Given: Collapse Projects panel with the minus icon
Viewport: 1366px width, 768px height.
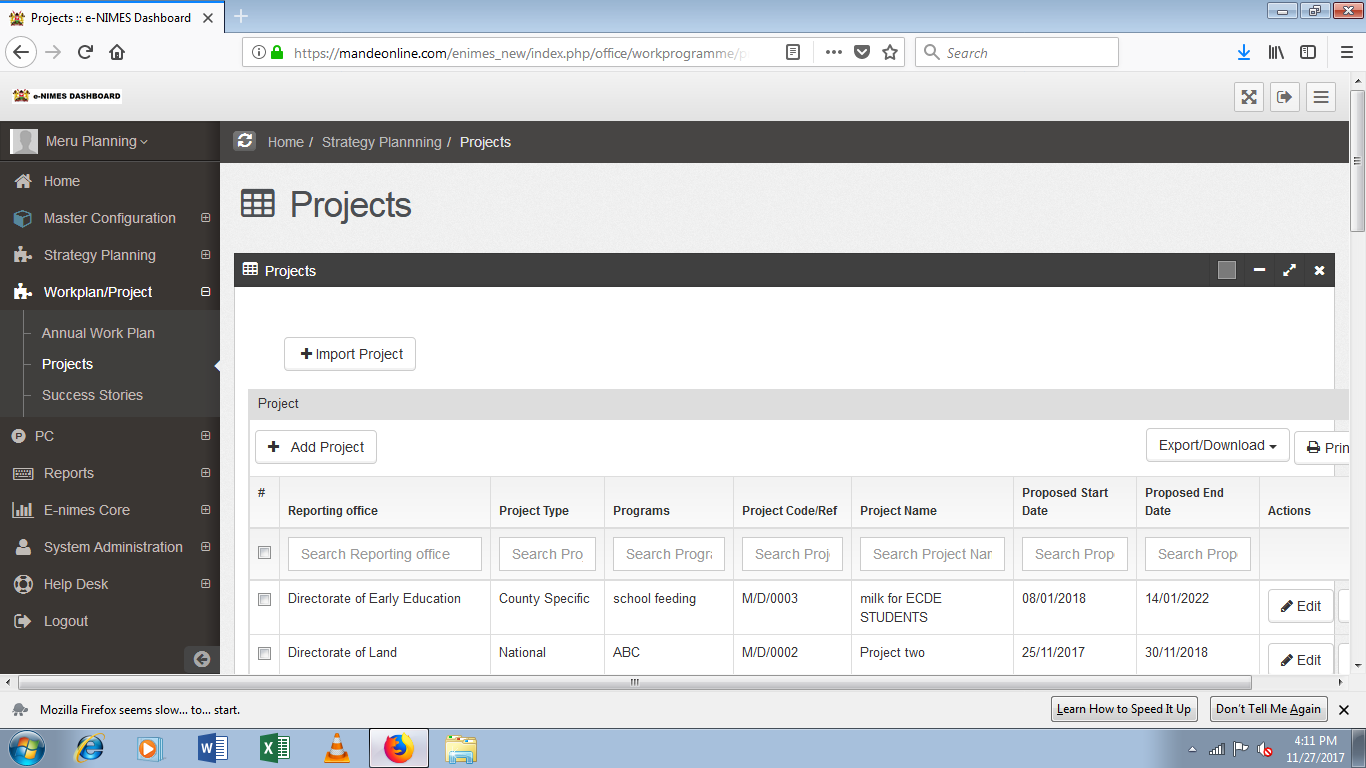Looking at the screenshot, I should coord(1260,270).
